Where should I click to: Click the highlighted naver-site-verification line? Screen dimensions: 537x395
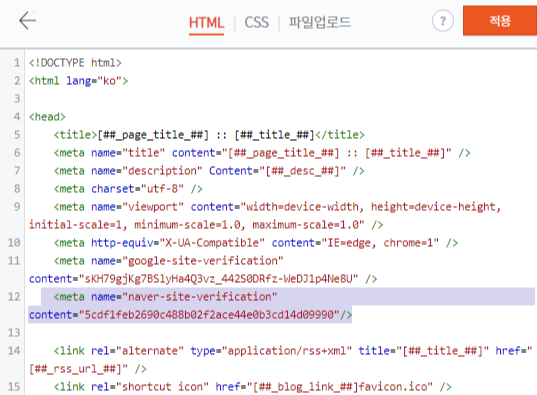[165, 297]
